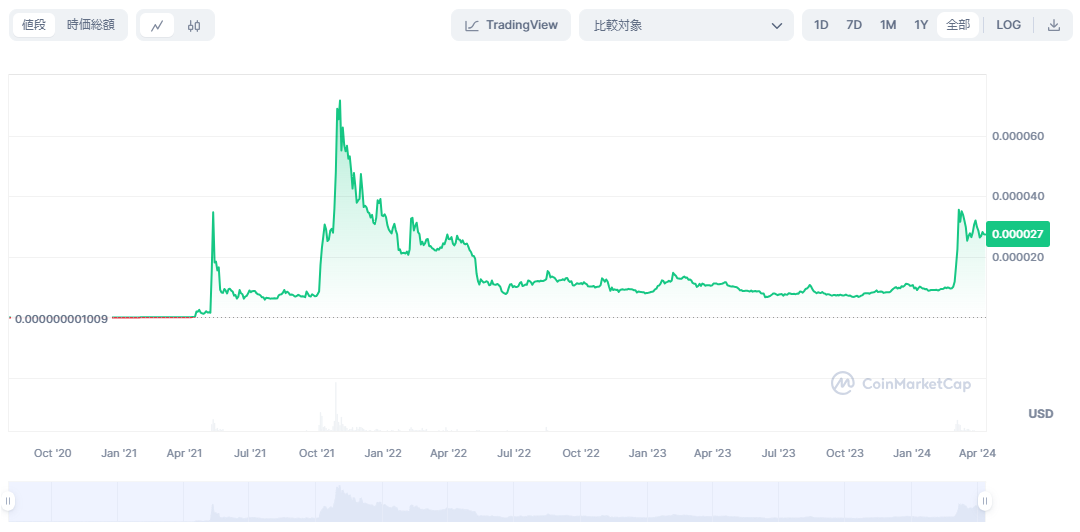This screenshot has height=532, width=1080.
Task: Toggle the LOG scale option
Action: click(x=1009, y=25)
